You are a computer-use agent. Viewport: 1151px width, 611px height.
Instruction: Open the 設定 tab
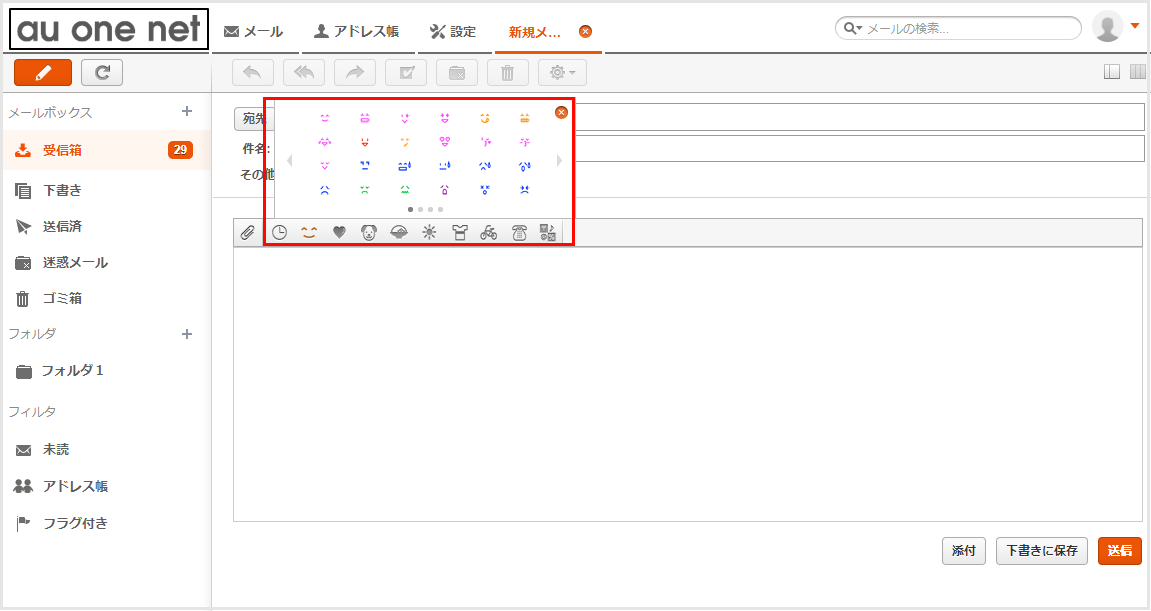click(453, 32)
